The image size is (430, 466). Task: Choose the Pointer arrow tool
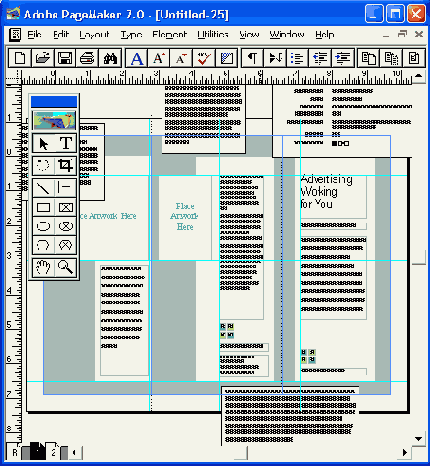pos(43,144)
